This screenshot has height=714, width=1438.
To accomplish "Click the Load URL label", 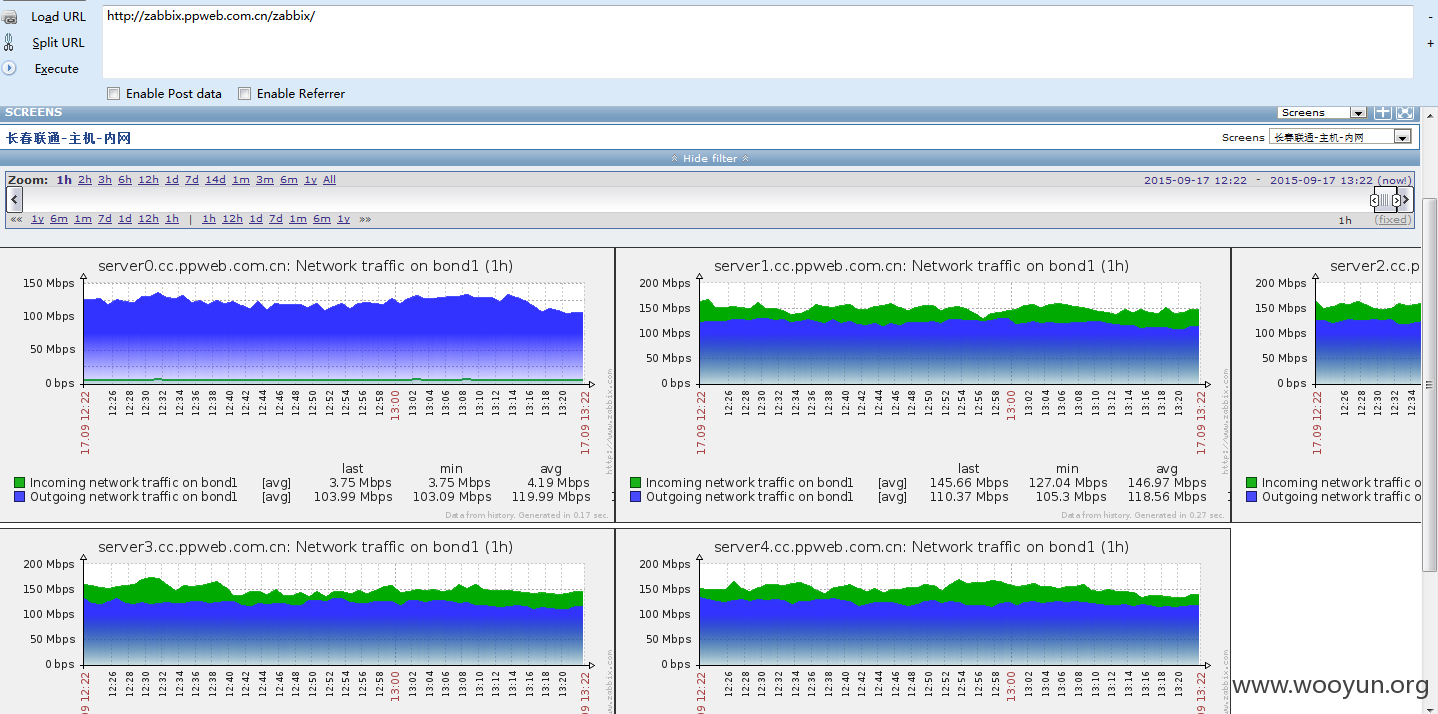I will click(59, 17).
